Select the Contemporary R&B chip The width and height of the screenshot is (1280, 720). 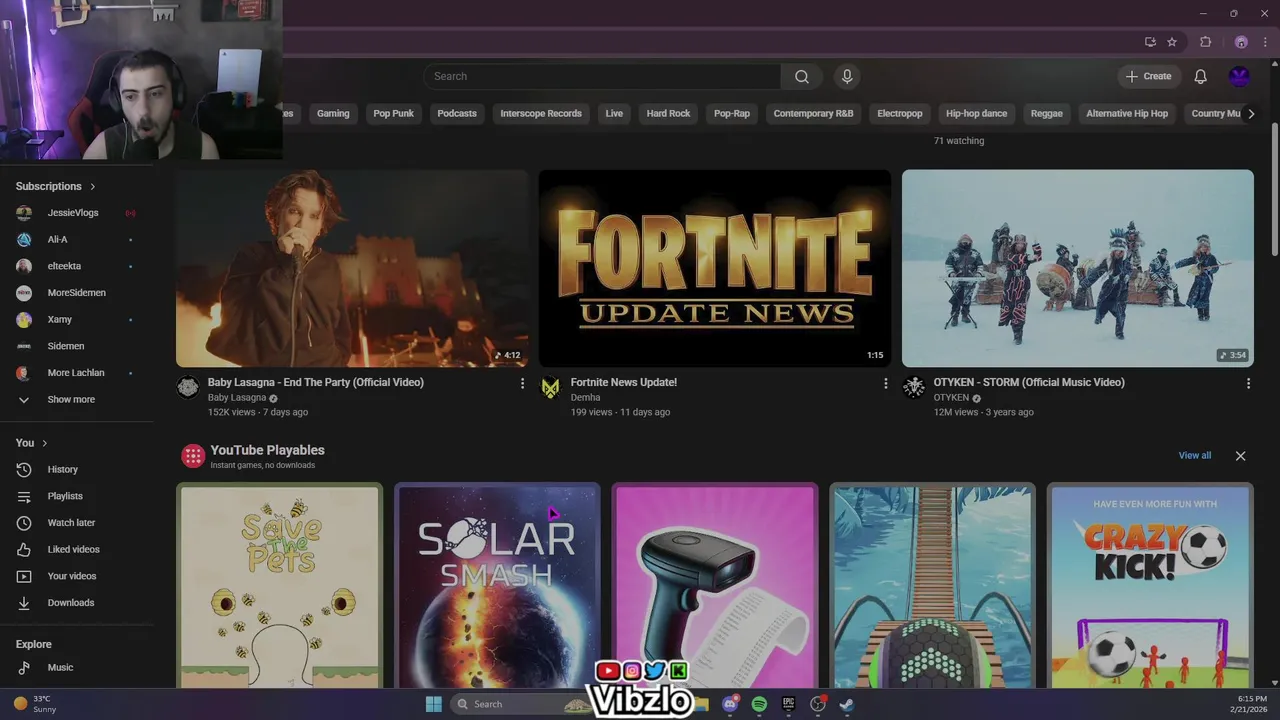[x=813, y=113]
